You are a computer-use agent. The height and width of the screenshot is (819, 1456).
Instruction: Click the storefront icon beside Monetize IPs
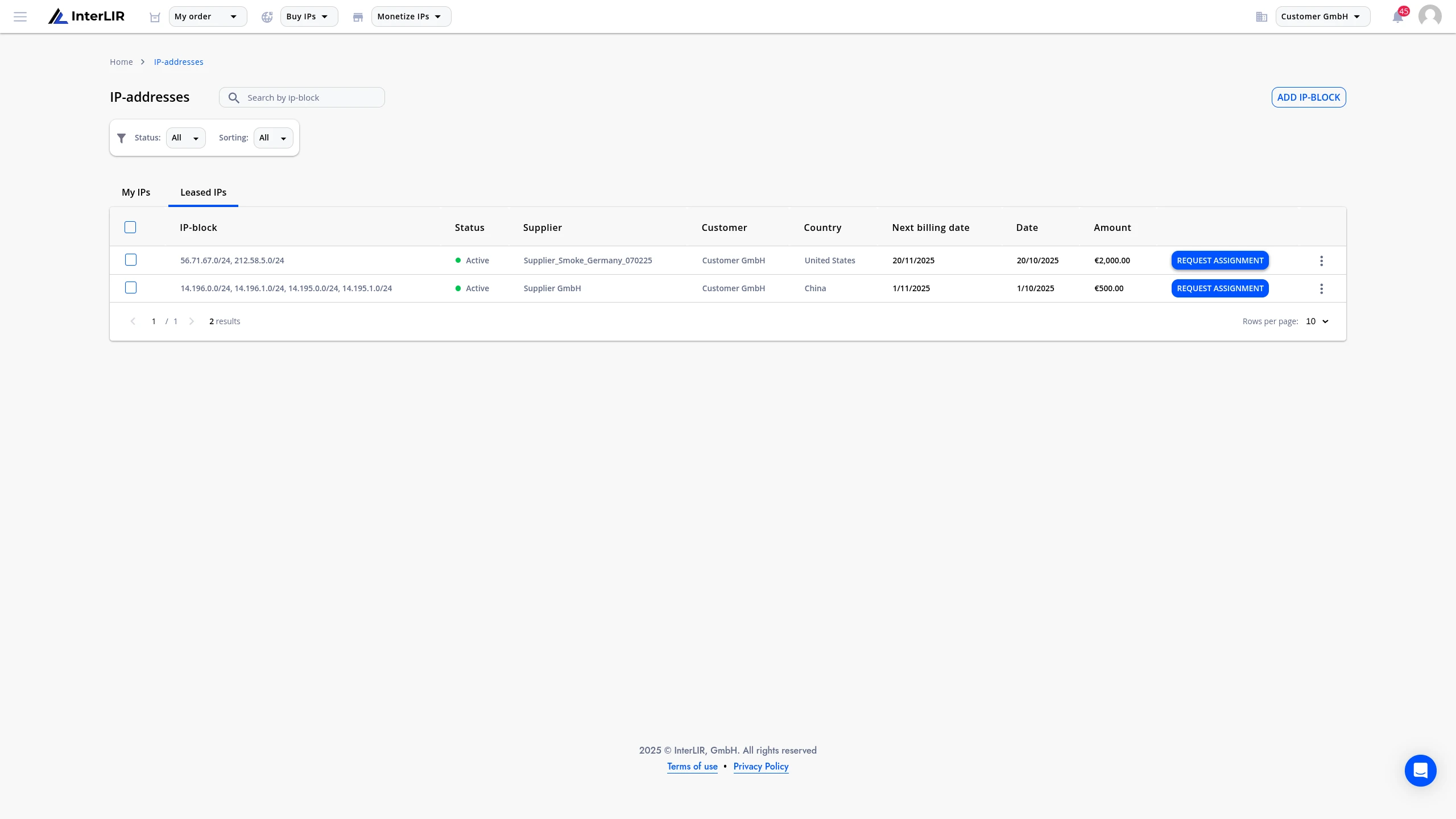358,17
